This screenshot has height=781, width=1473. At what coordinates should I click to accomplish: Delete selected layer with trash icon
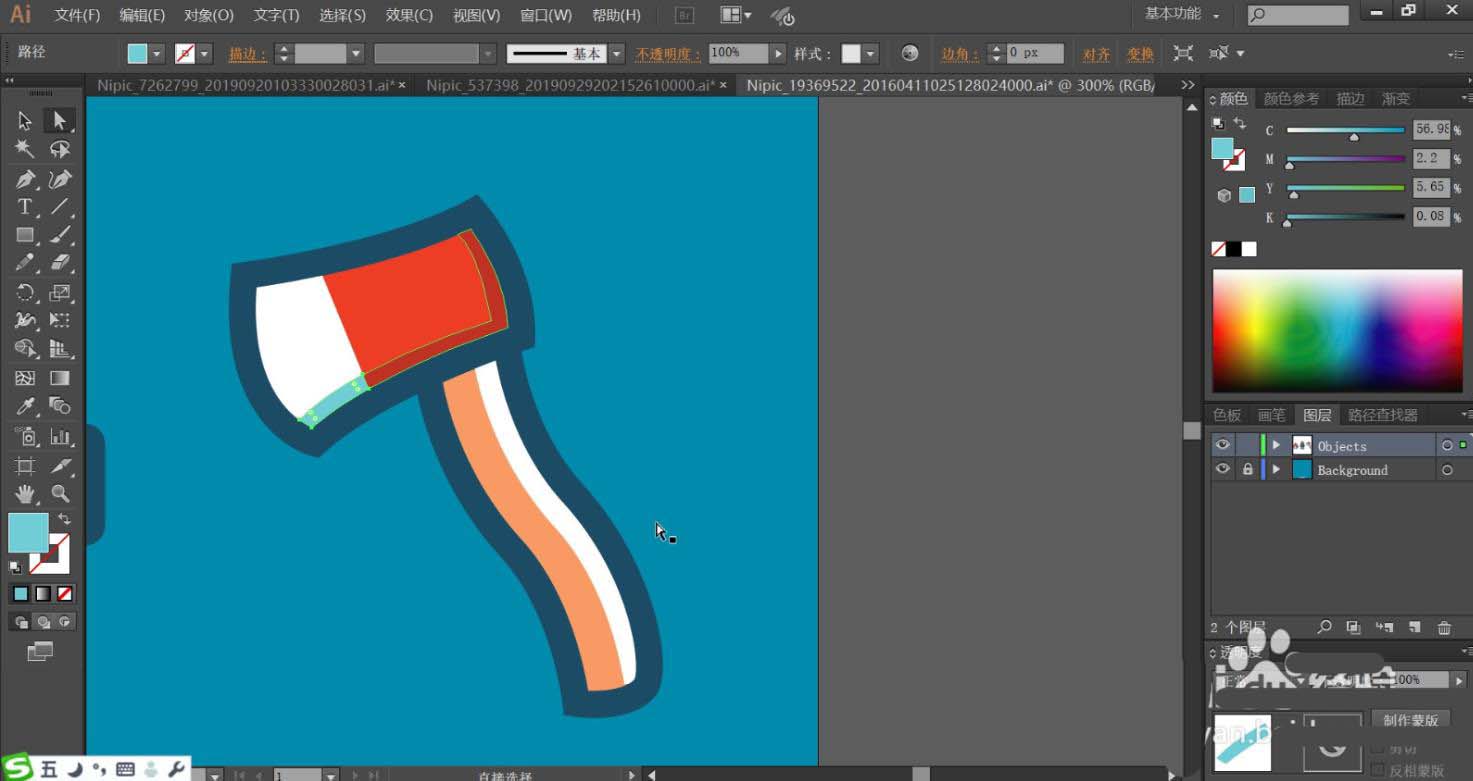coord(1444,628)
